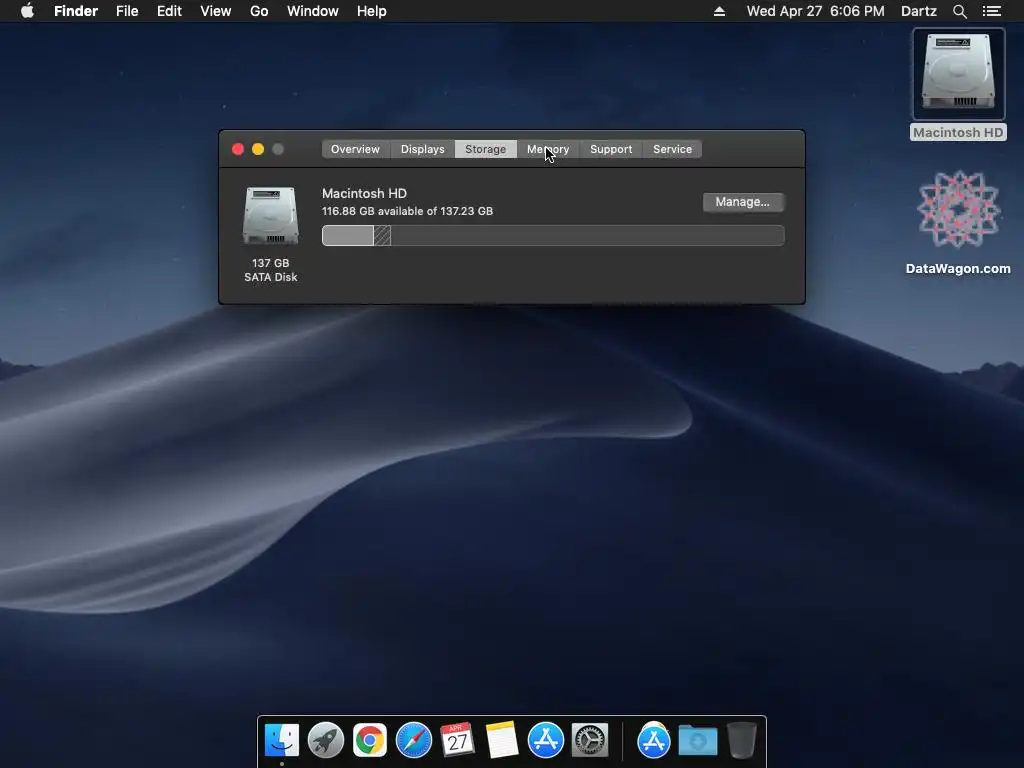
Task: Open Notification Center list icon
Action: click(991, 11)
